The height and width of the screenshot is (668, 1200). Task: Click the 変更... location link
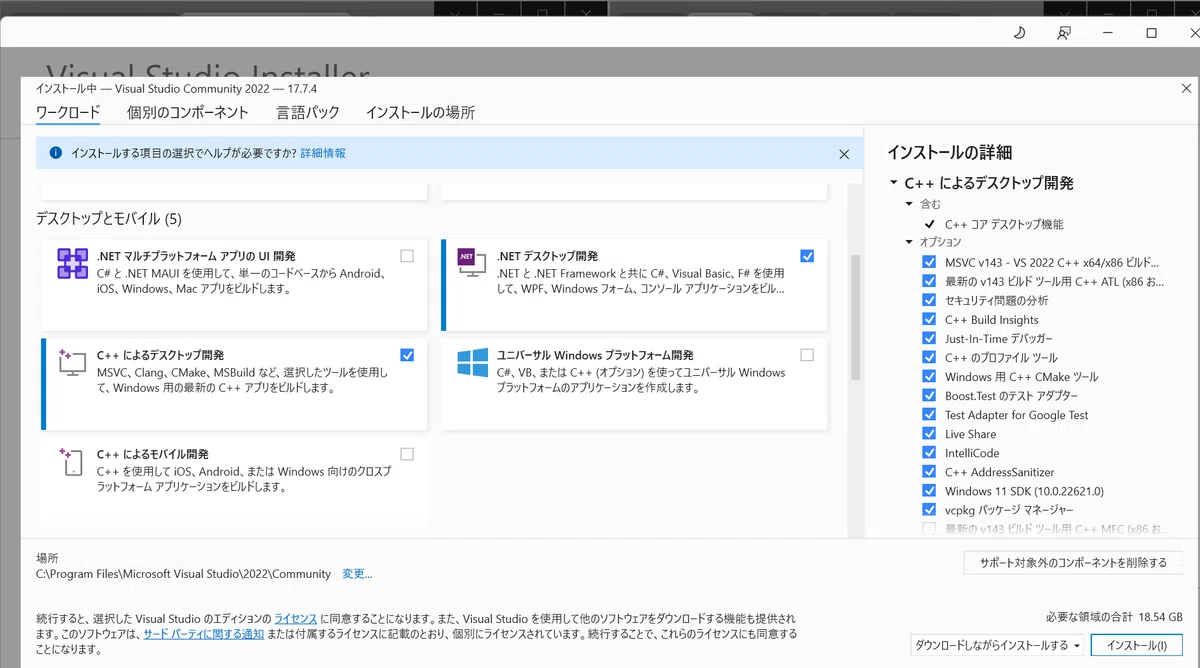[357, 574]
